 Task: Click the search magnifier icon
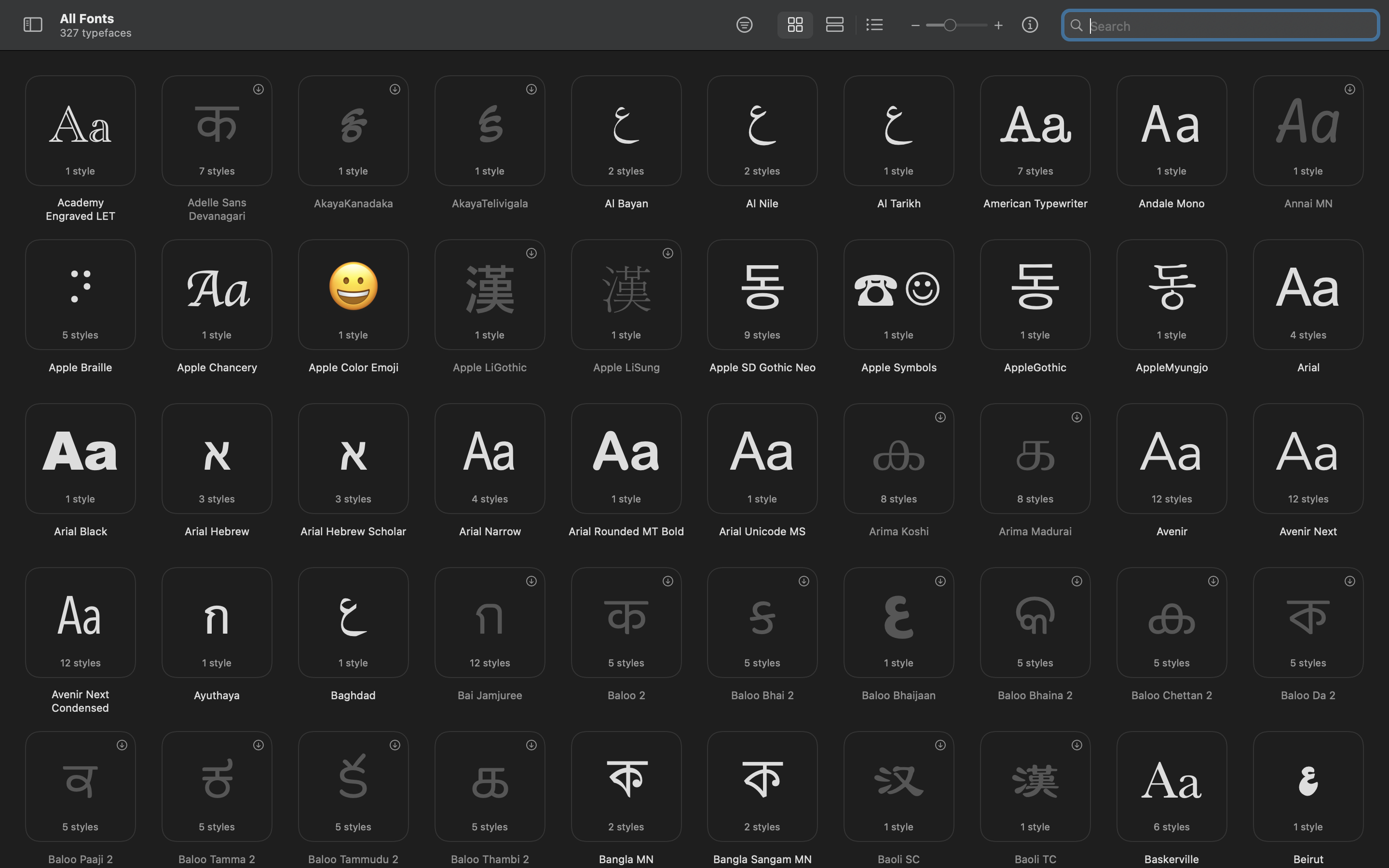coord(1076,25)
